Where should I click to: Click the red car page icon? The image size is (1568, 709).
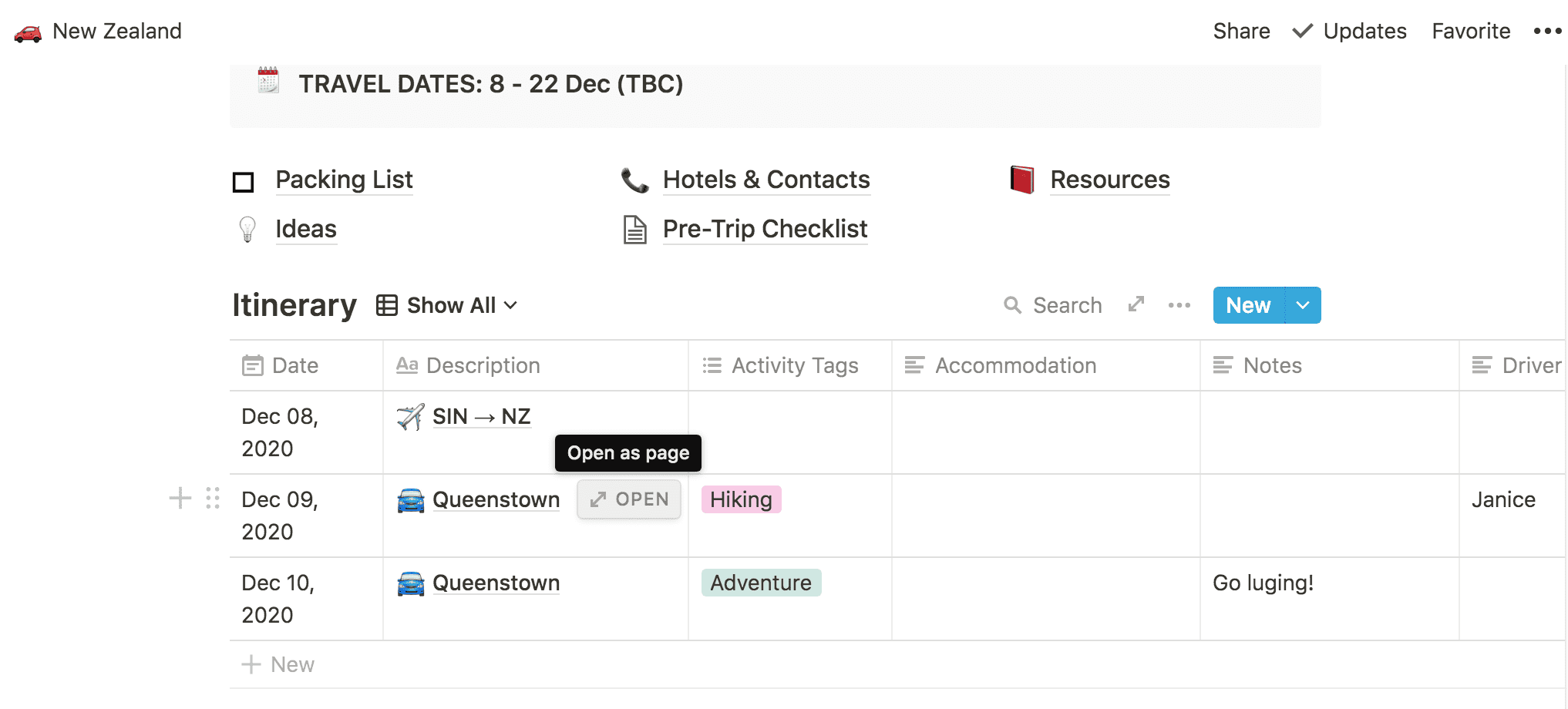point(28,32)
